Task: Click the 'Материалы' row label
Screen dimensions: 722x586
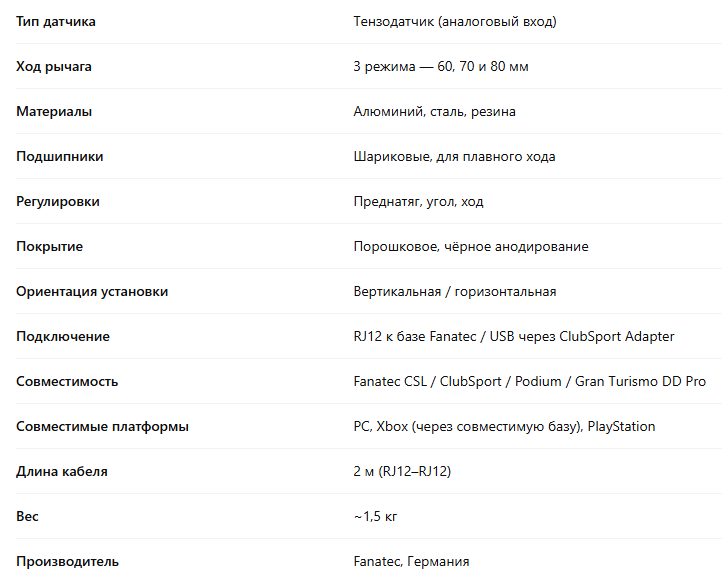Action: click(x=54, y=111)
